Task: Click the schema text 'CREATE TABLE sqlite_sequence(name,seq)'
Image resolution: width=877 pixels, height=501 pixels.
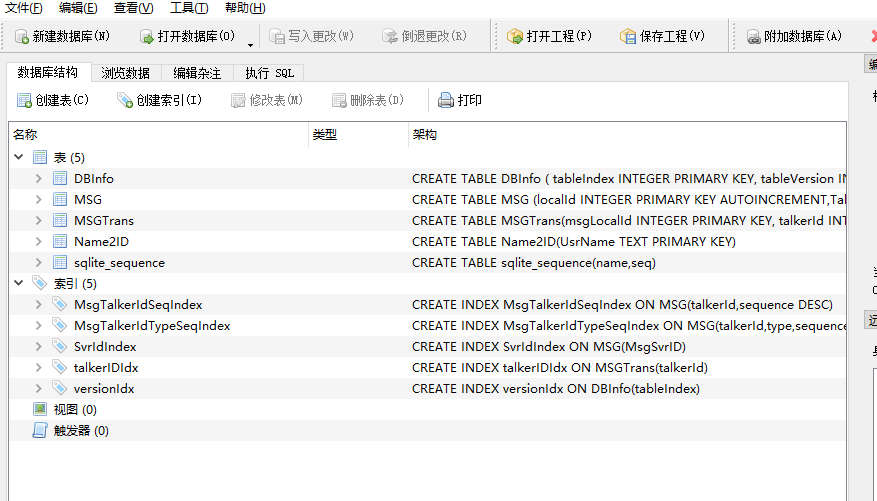Action: click(x=534, y=262)
